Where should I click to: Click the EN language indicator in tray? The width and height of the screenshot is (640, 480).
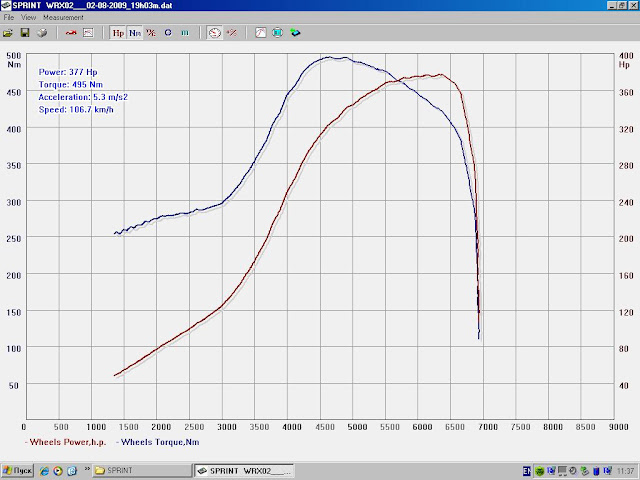[x=527, y=470]
